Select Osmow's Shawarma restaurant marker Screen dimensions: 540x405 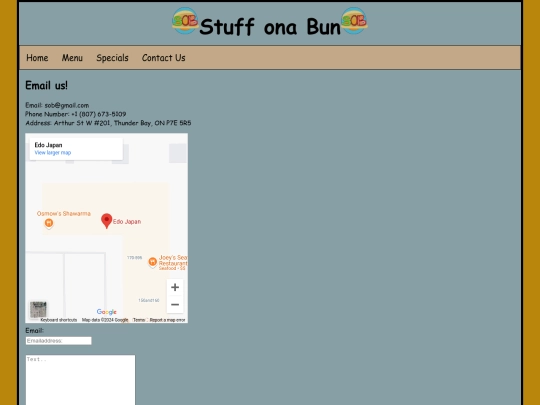[x=49, y=223]
